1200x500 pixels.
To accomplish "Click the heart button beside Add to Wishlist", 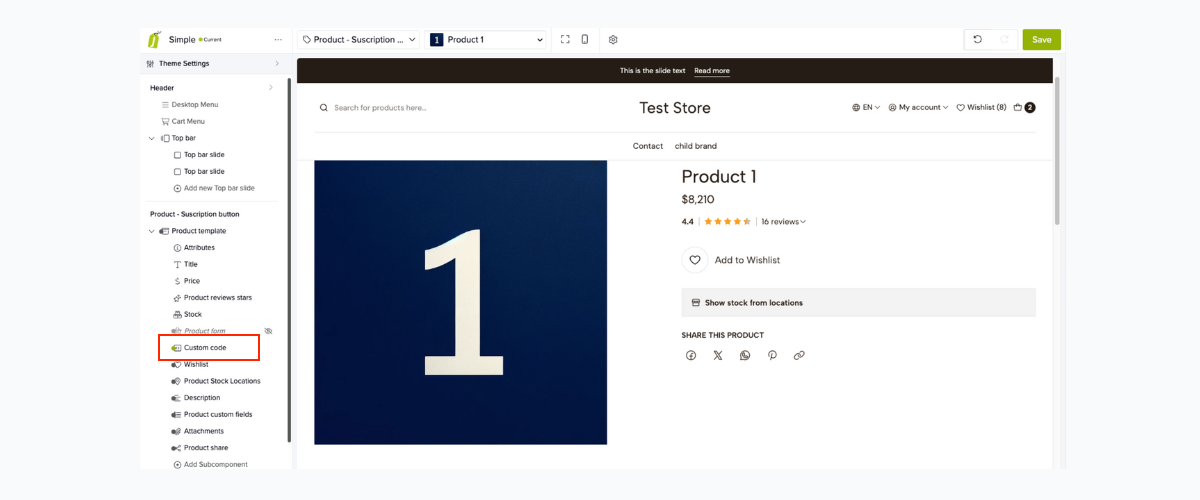I will click(695, 260).
